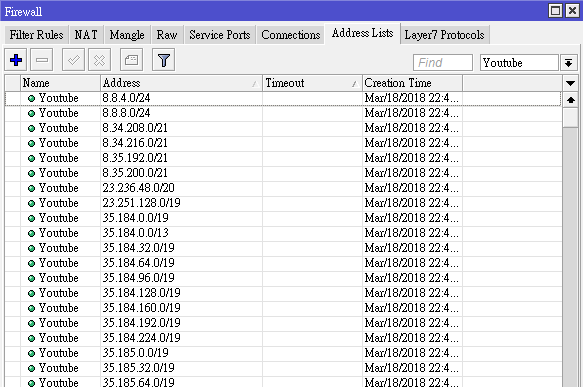The image size is (583, 387).
Task: Open the filter funnel icon
Action: pos(164,60)
